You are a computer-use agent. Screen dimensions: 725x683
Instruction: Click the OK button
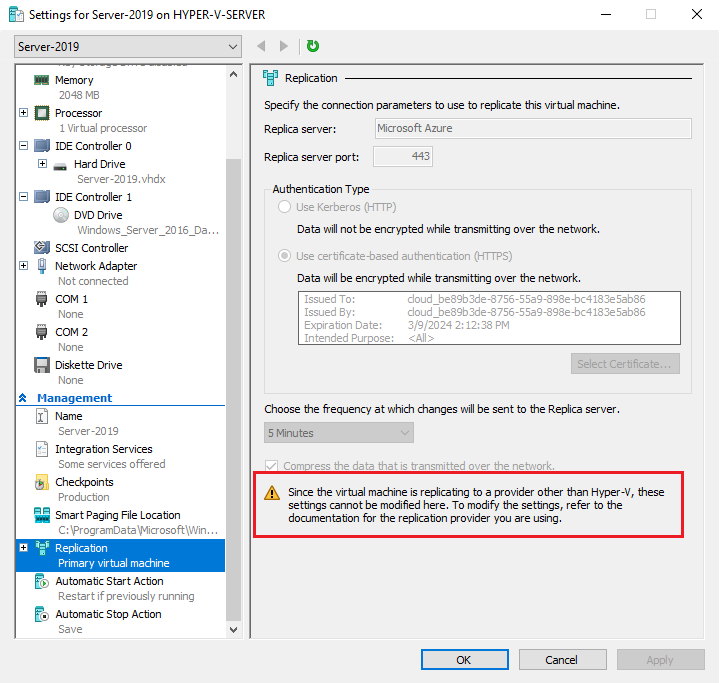[465, 659]
